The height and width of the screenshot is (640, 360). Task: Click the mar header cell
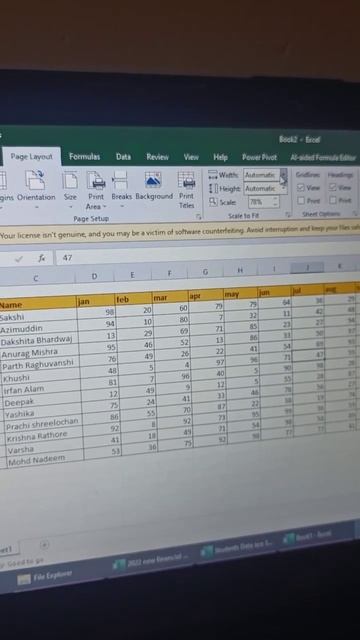click(171, 297)
